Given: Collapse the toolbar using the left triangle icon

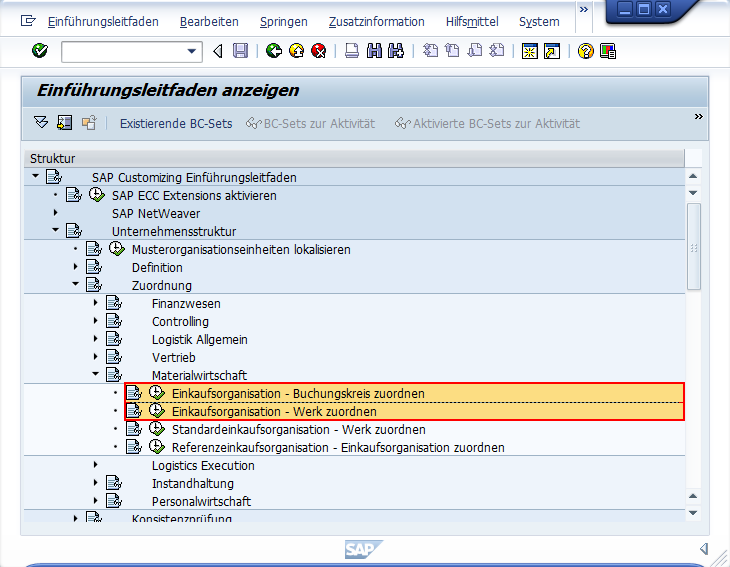Looking at the screenshot, I should (217, 51).
